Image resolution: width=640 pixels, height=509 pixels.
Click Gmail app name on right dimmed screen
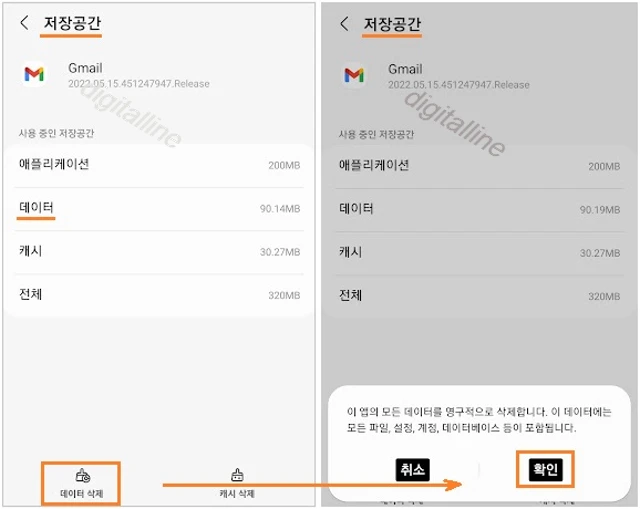click(405, 69)
